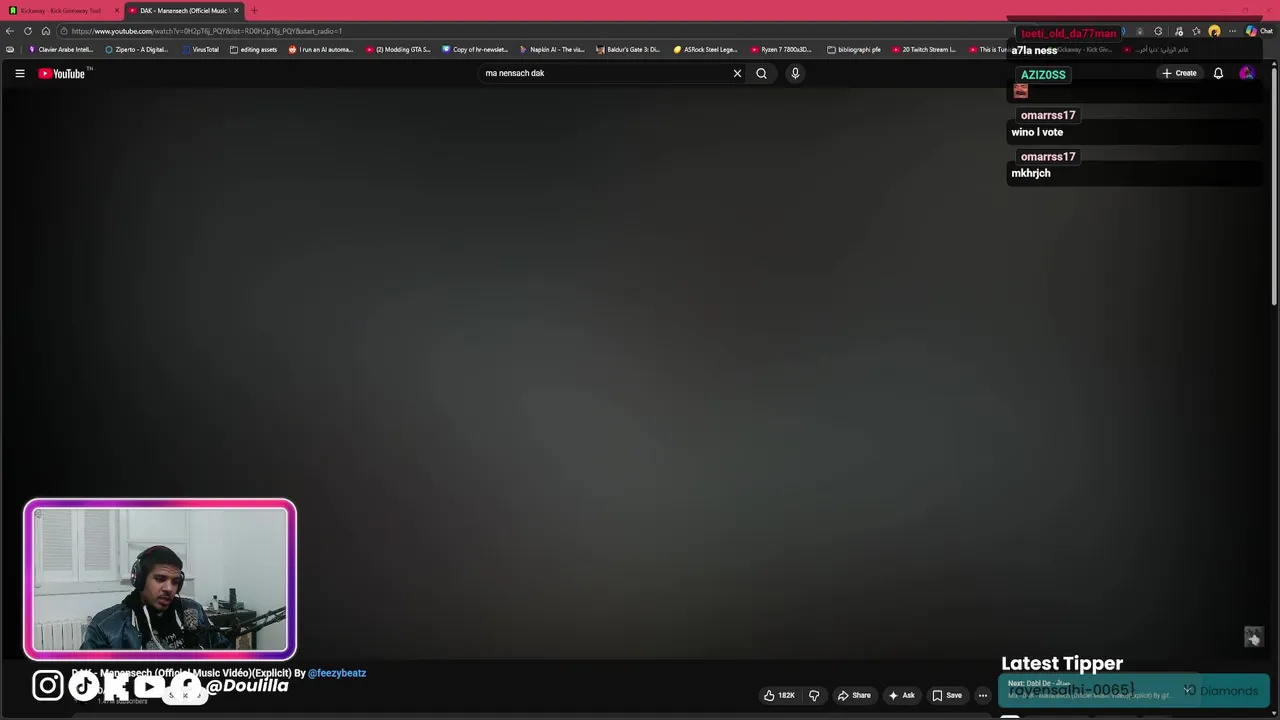Open 'Ryzen 7 7800x3D...' bookmark

(x=782, y=49)
